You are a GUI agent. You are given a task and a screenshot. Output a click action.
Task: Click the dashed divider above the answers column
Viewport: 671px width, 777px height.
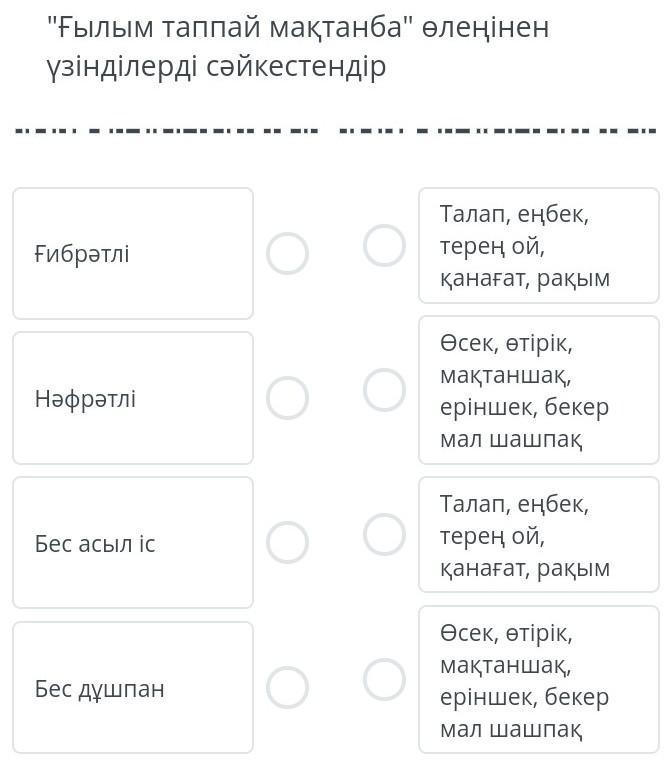(497, 131)
